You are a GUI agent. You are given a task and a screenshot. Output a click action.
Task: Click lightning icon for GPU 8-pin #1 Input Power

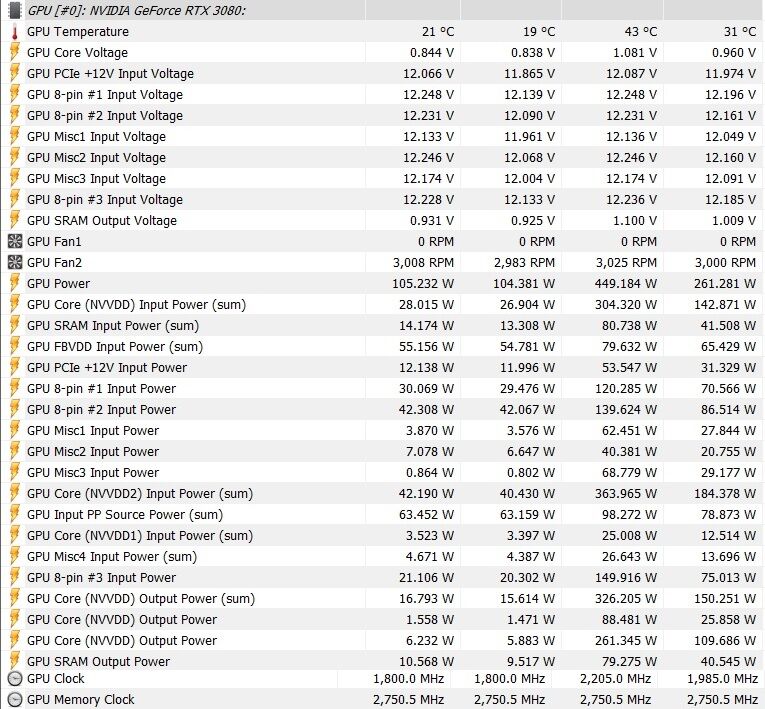click(x=15, y=388)
